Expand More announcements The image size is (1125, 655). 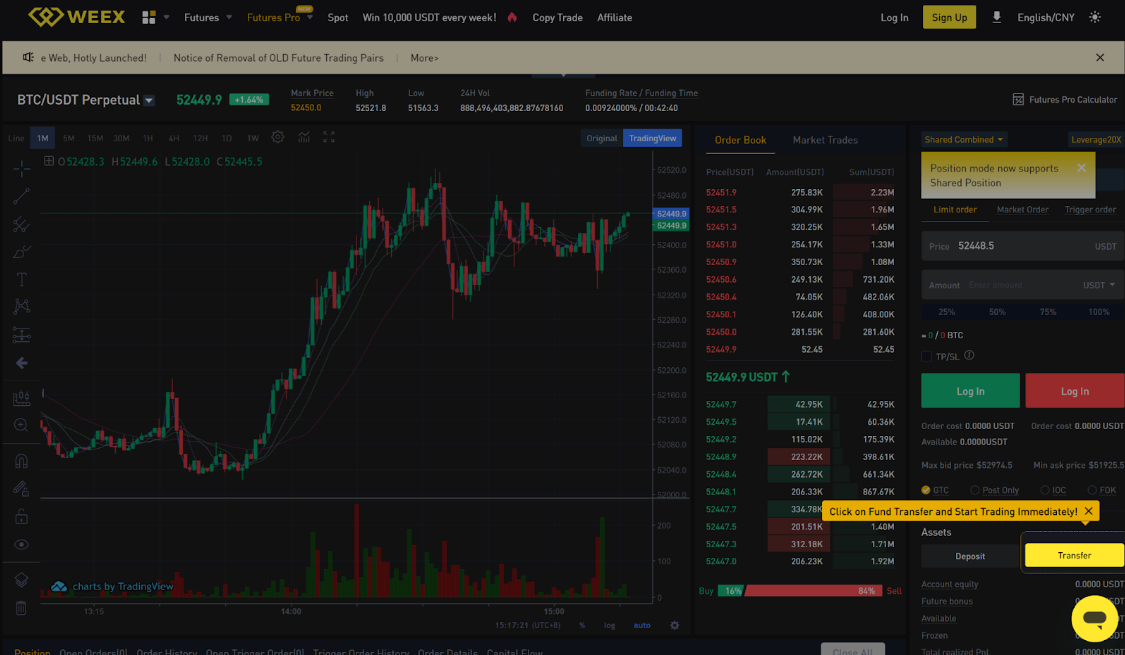[424, 57]
